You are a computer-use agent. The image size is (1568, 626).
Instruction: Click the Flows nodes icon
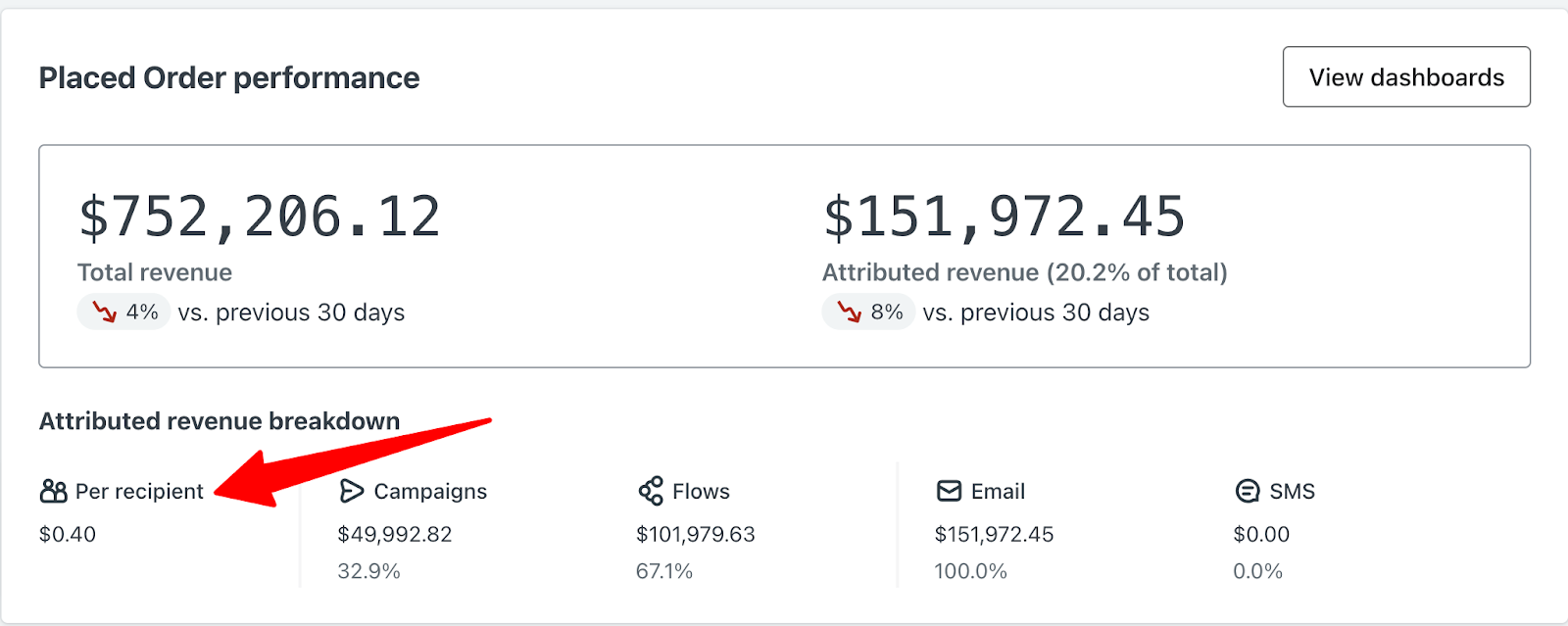[651, 491]
